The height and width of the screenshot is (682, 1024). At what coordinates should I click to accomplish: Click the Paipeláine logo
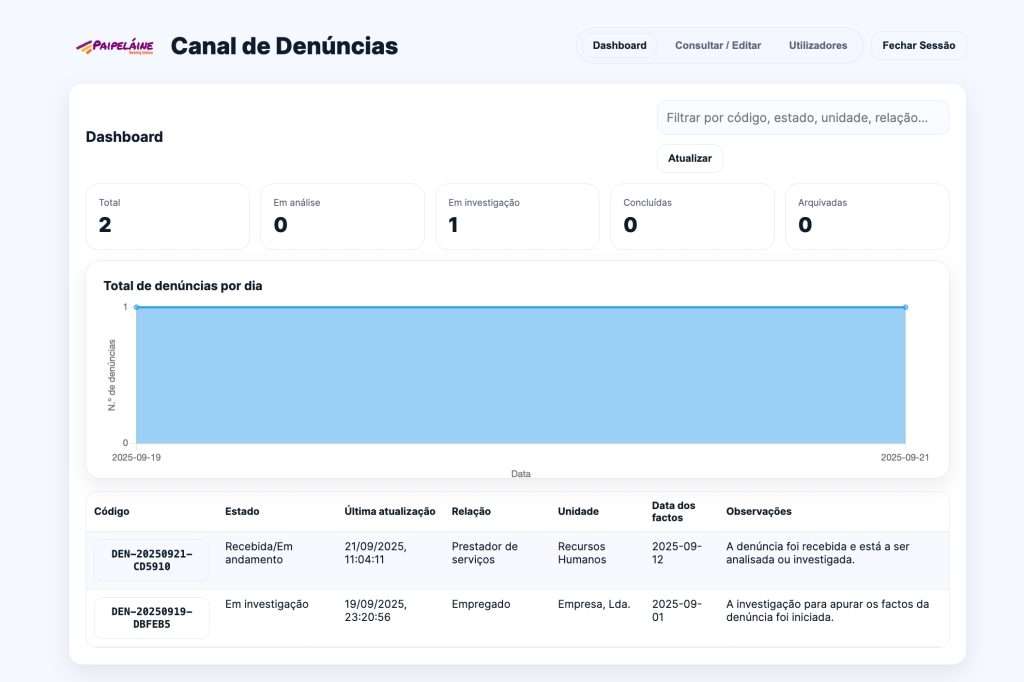[x=116, y=46]
